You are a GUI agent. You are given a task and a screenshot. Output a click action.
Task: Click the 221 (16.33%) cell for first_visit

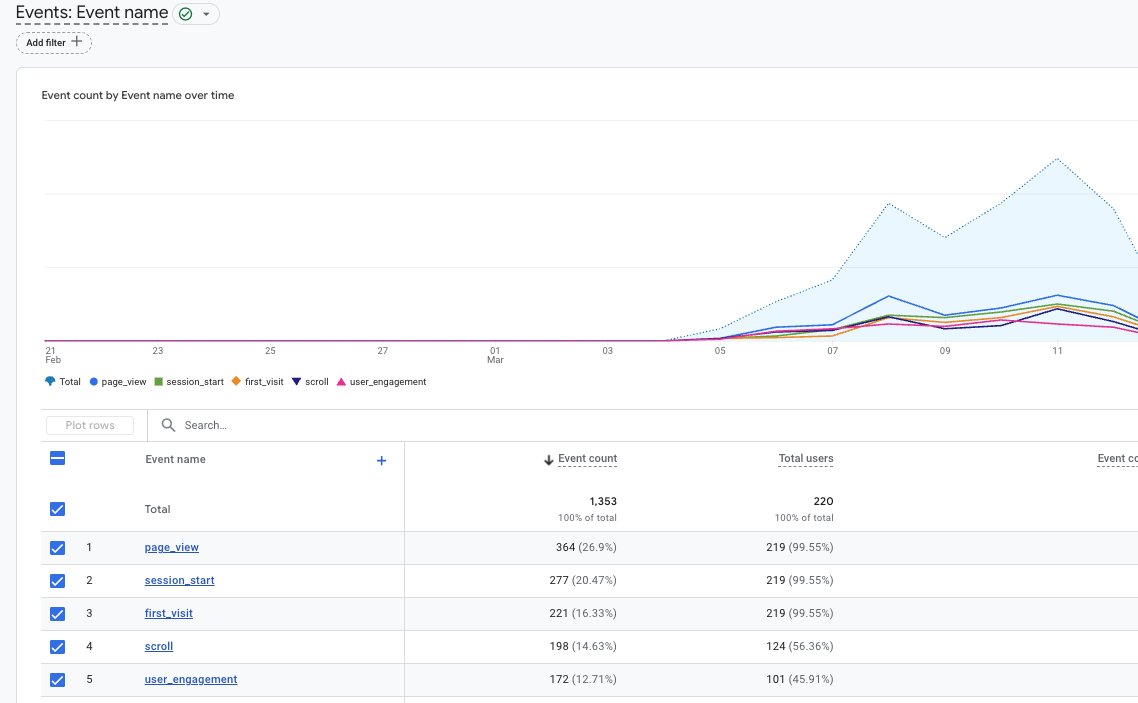click(x=583, y=613)
